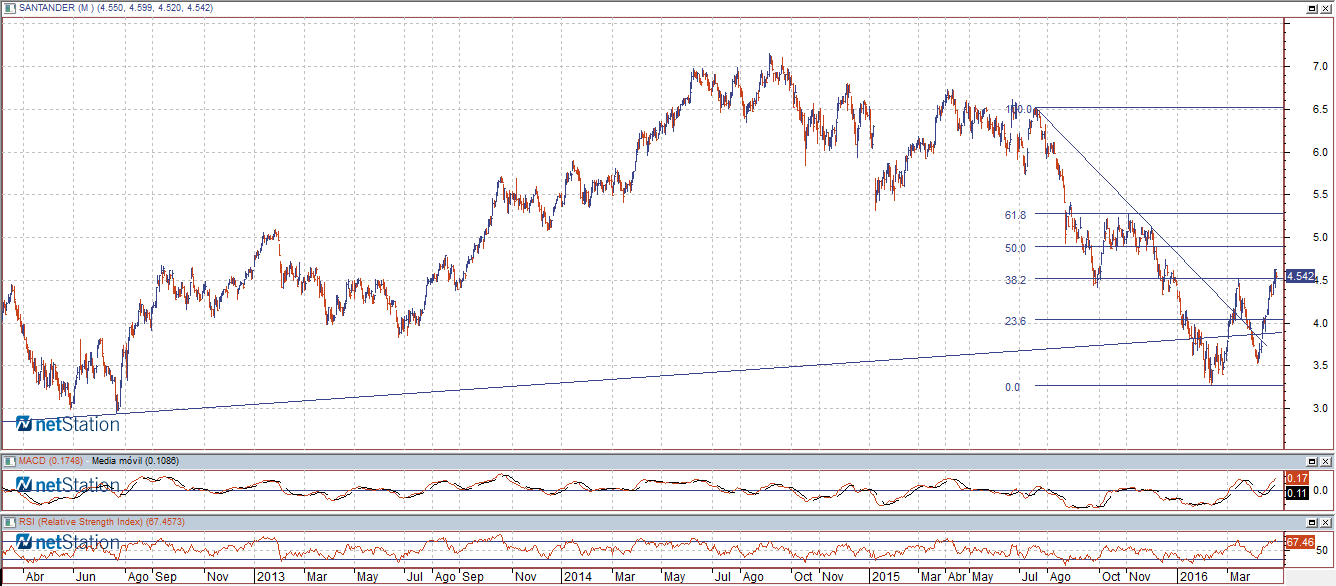Click the 2014 year label on time axis

point(576,577)
